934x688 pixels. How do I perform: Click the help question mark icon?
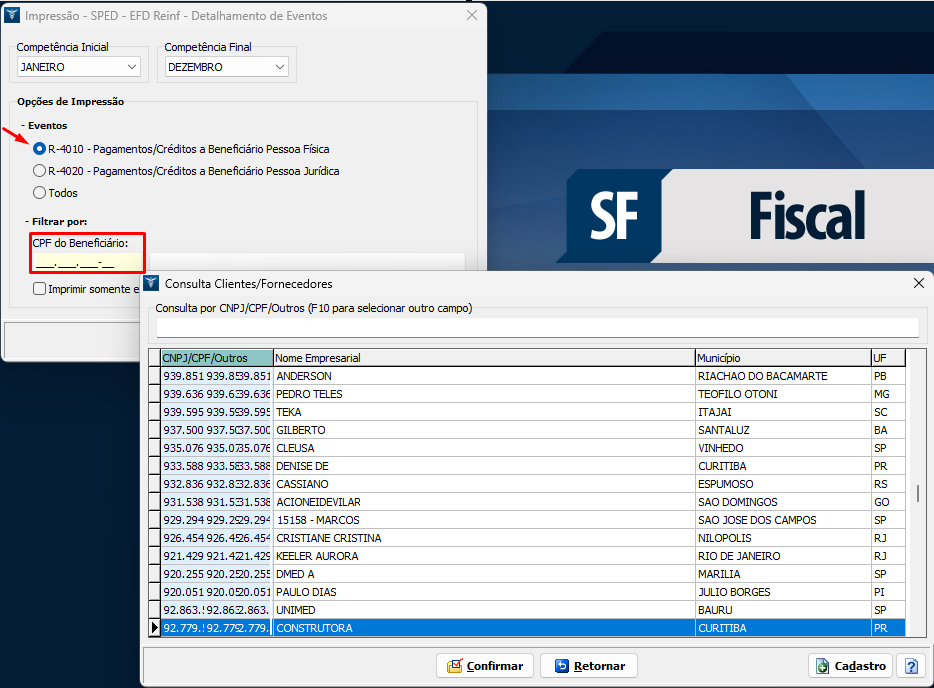(x=910, y=666)
